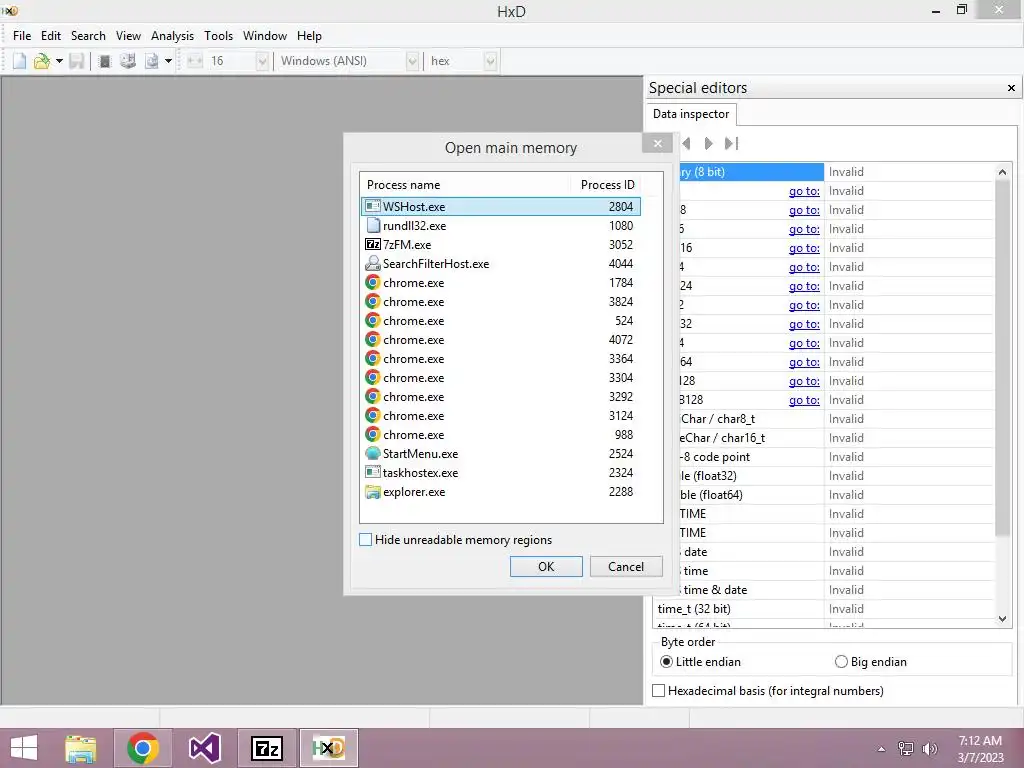Sort by the Process name column header

[465, 185]
